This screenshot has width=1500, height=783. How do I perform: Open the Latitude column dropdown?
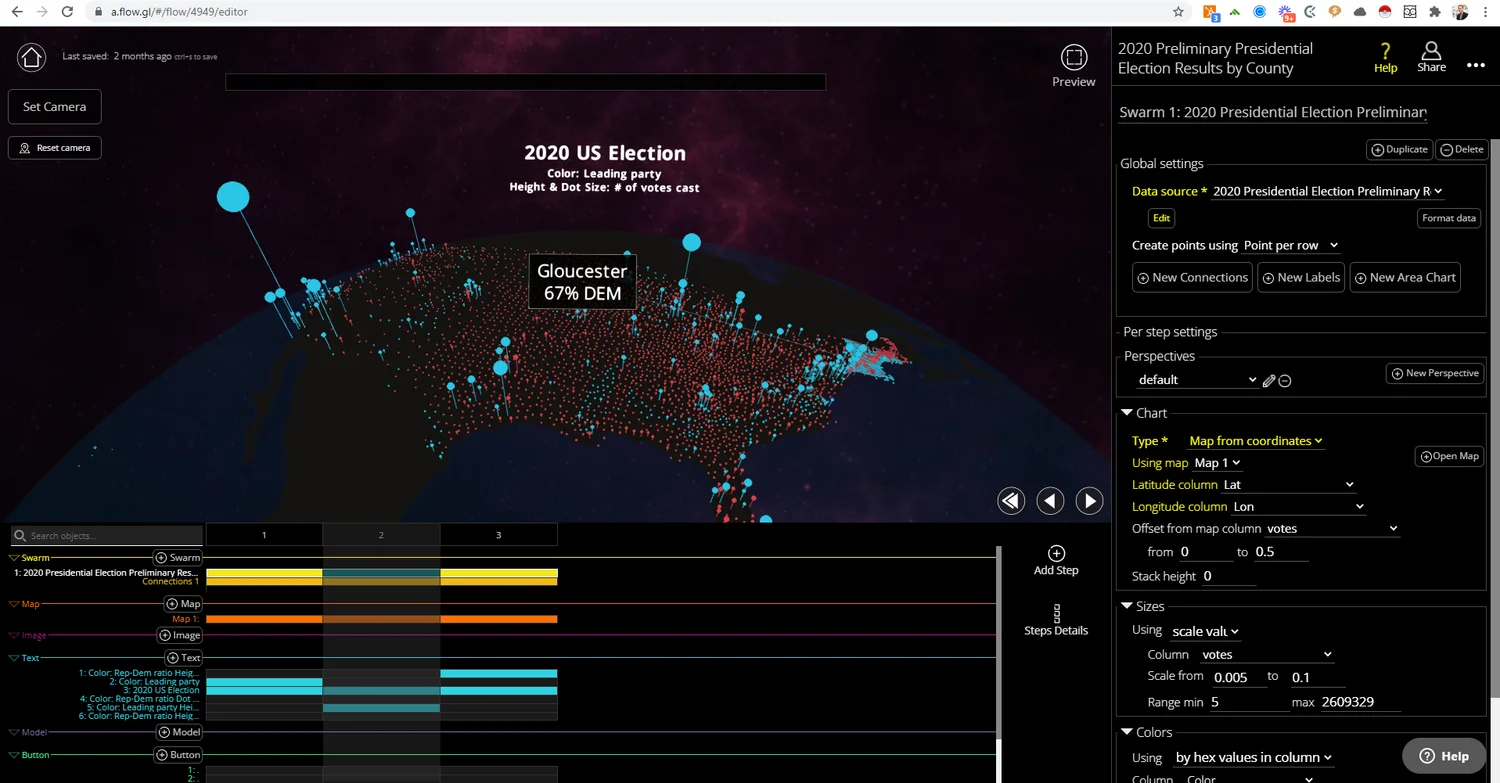point(1288,485)
